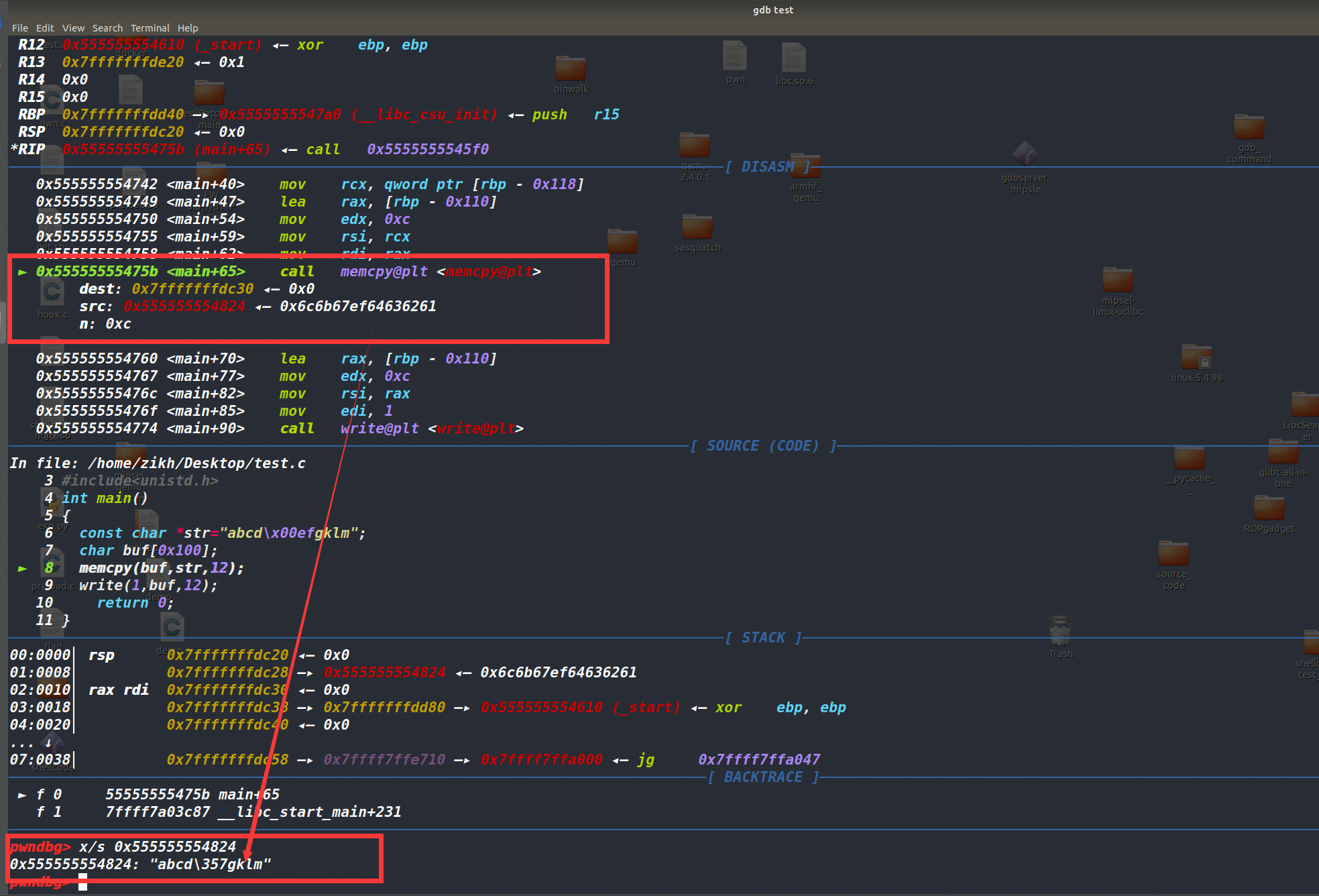Image resolution: width=1319 pixels, height=896 pixels.
Task: Click source line 9 write(1,buf,12)
Action: click(x=131, y=585)
